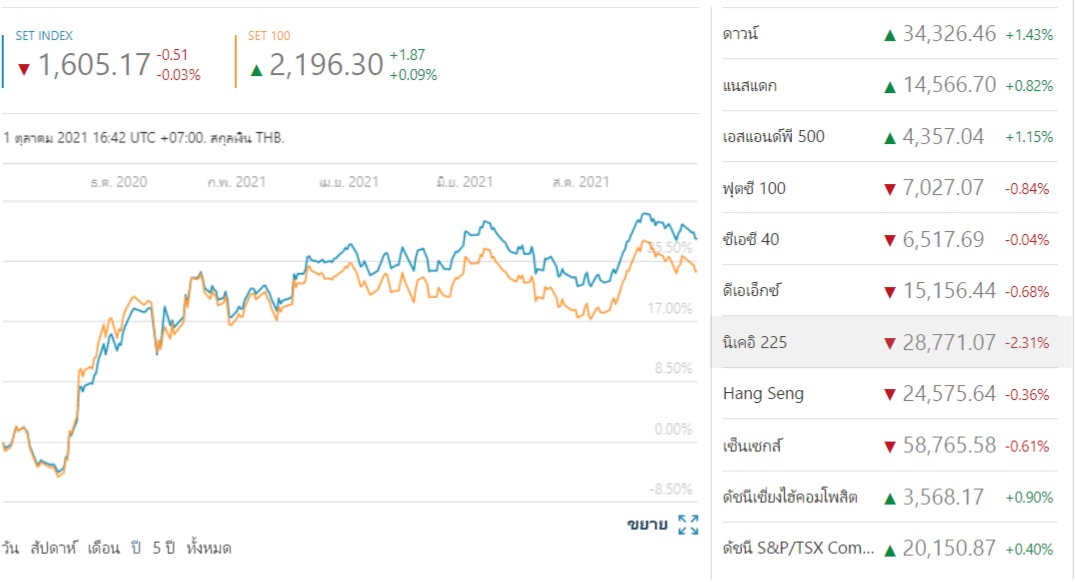Select the เดือน time range

[104, 548]
